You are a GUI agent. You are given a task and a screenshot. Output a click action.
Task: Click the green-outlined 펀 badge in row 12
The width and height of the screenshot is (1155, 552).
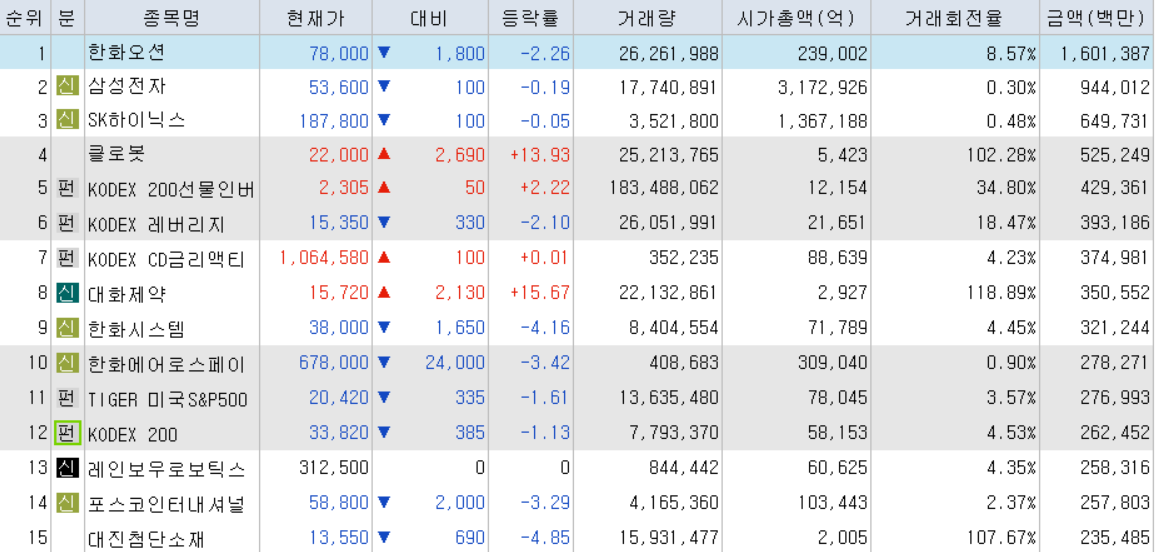[x=67, y=433]
